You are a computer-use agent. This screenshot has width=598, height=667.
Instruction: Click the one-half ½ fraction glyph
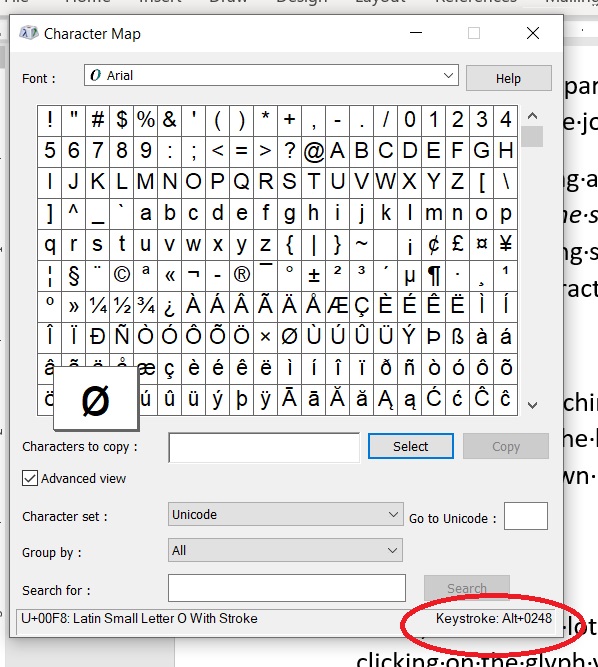coord(122,306)
